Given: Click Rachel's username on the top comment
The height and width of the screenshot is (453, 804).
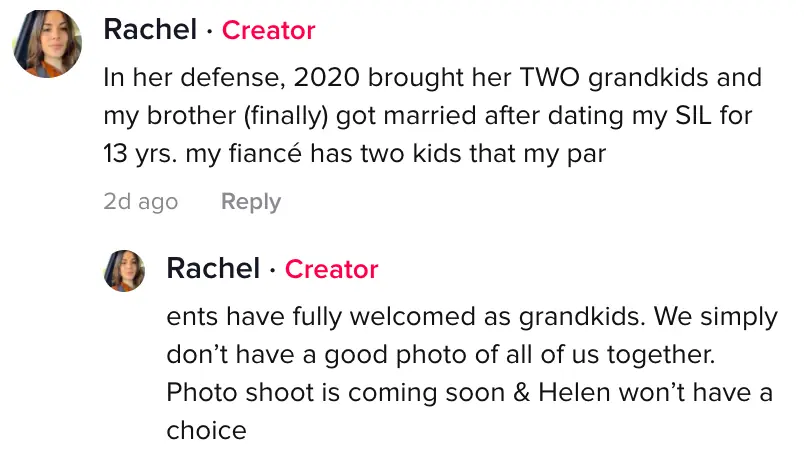Looking at the screenshot, I should [150, 30].
